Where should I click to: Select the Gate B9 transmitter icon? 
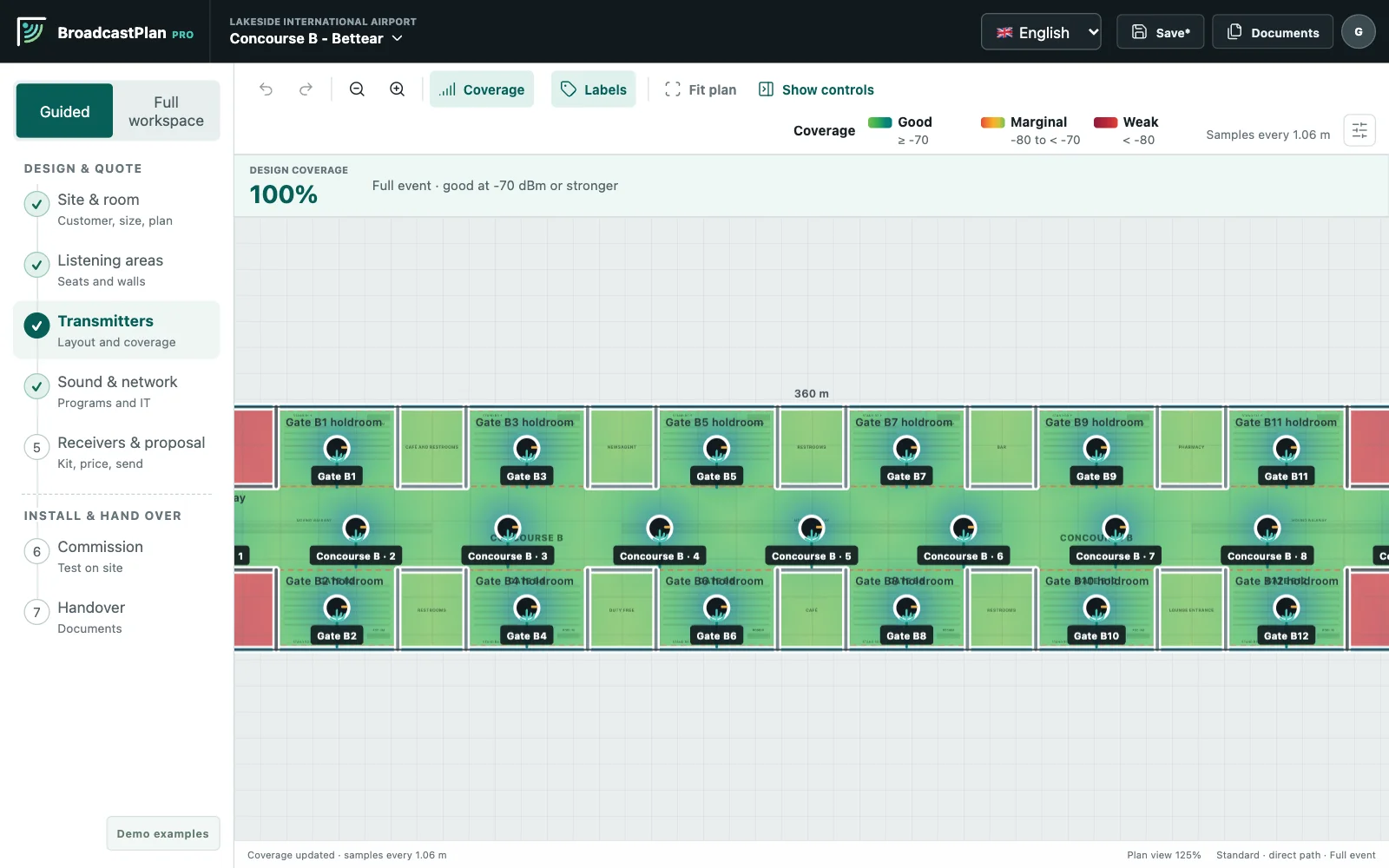pos(1096,449)
